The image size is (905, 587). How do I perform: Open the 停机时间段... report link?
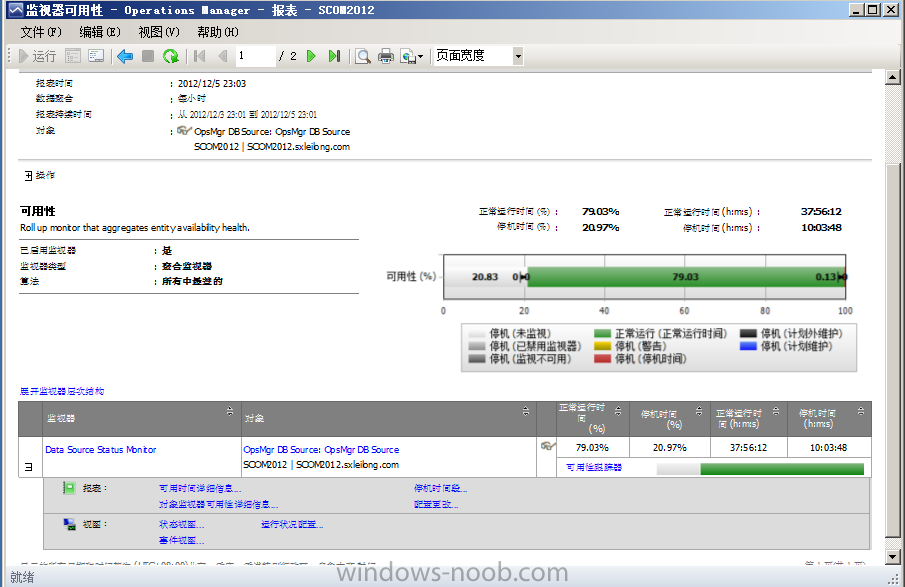[440, 488]
